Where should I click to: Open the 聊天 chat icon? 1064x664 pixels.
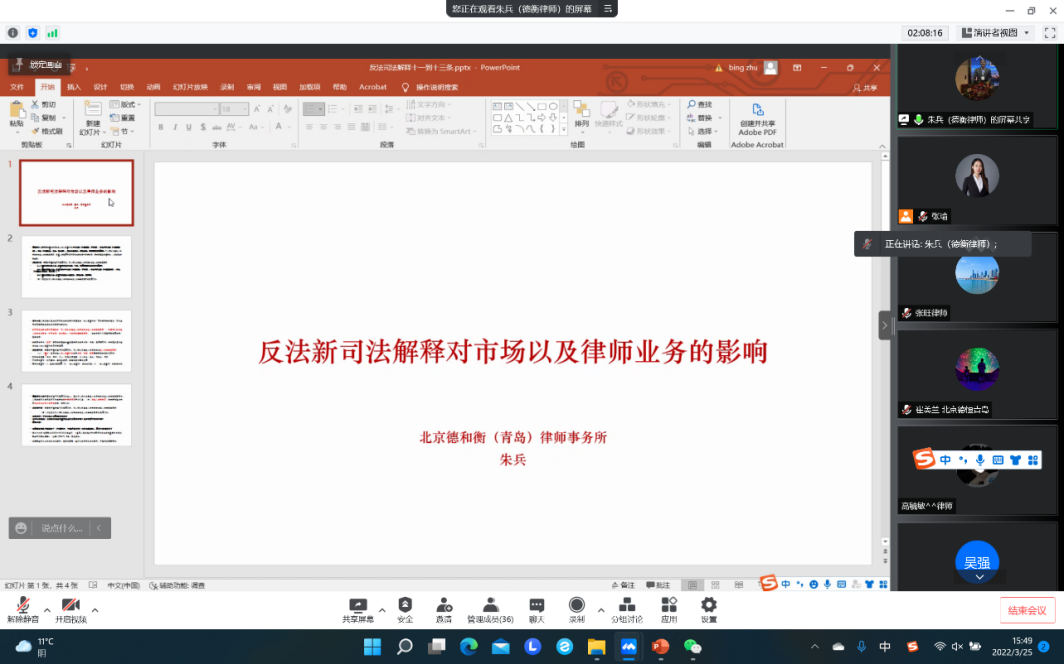pos(537,609)
